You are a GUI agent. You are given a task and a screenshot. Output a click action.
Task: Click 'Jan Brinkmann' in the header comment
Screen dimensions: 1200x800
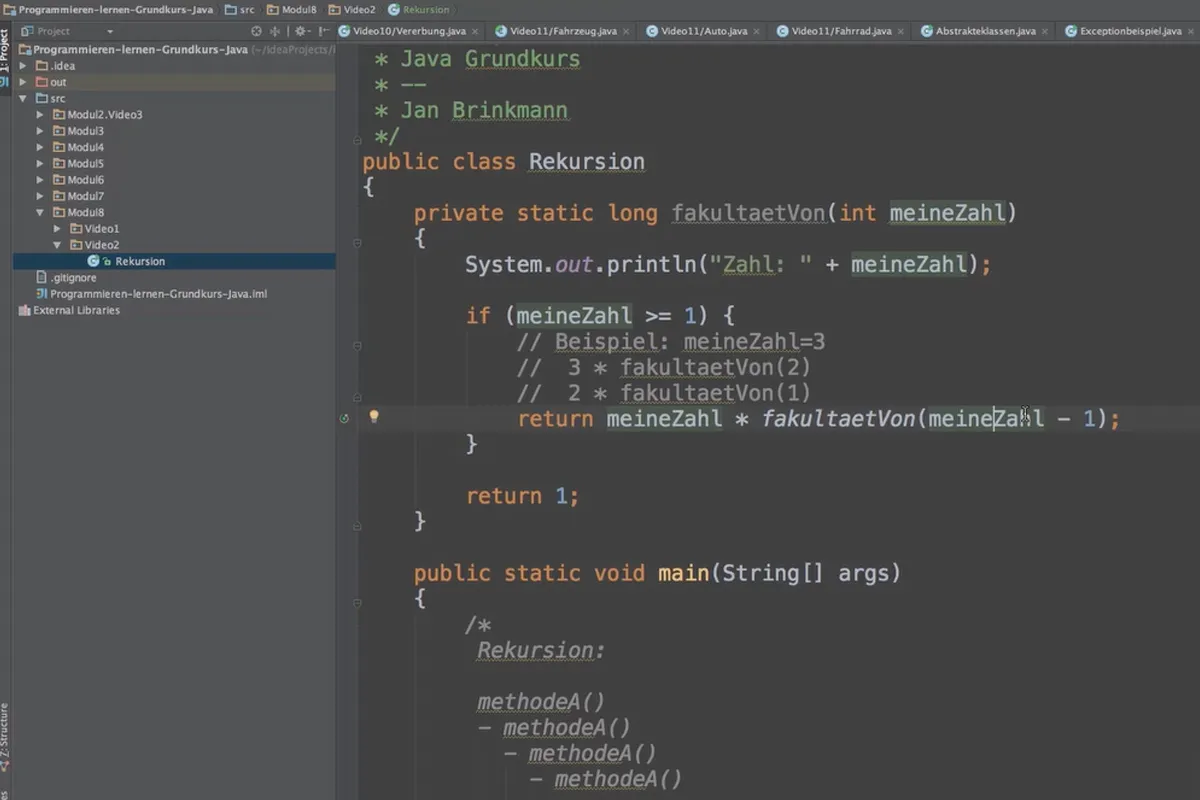coord(484,110)
